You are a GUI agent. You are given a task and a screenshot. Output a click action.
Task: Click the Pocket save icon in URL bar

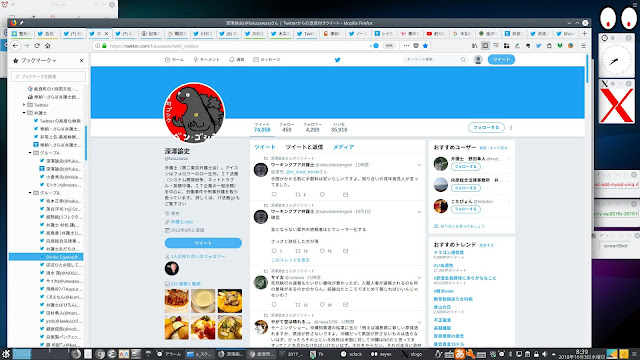coord(416,46)
